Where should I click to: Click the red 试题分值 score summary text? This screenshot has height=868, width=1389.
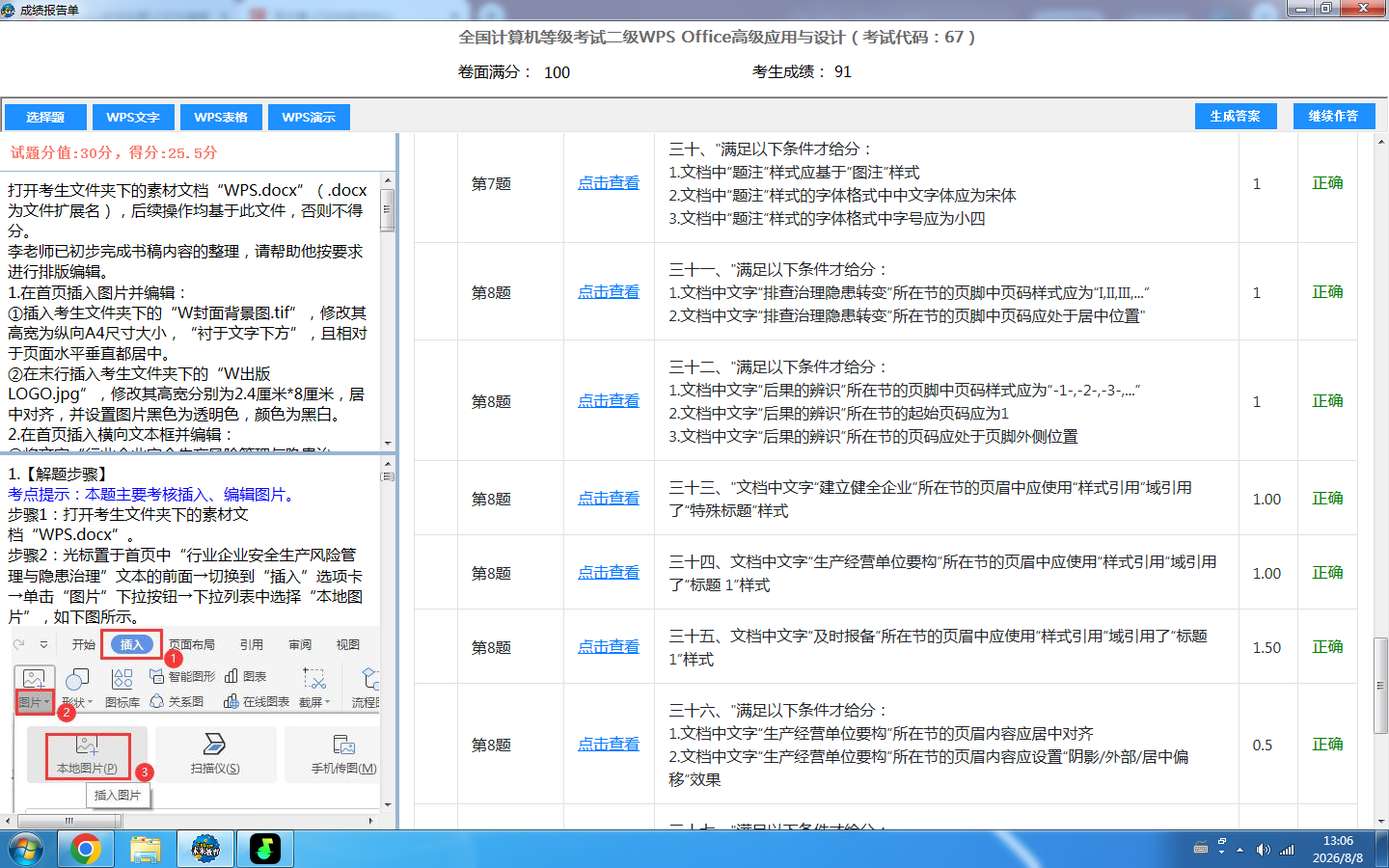coord(114,152)
